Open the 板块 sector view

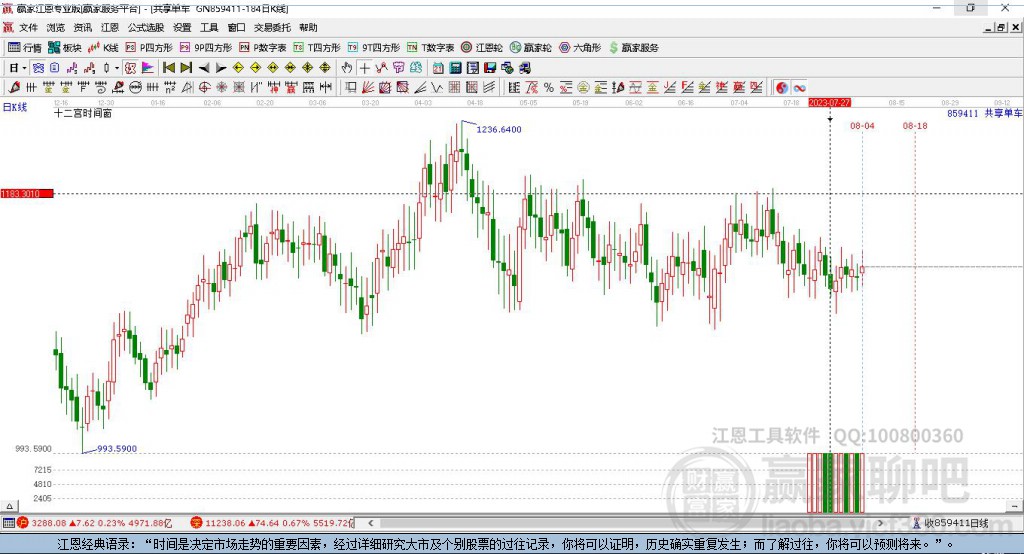point(65,48)
